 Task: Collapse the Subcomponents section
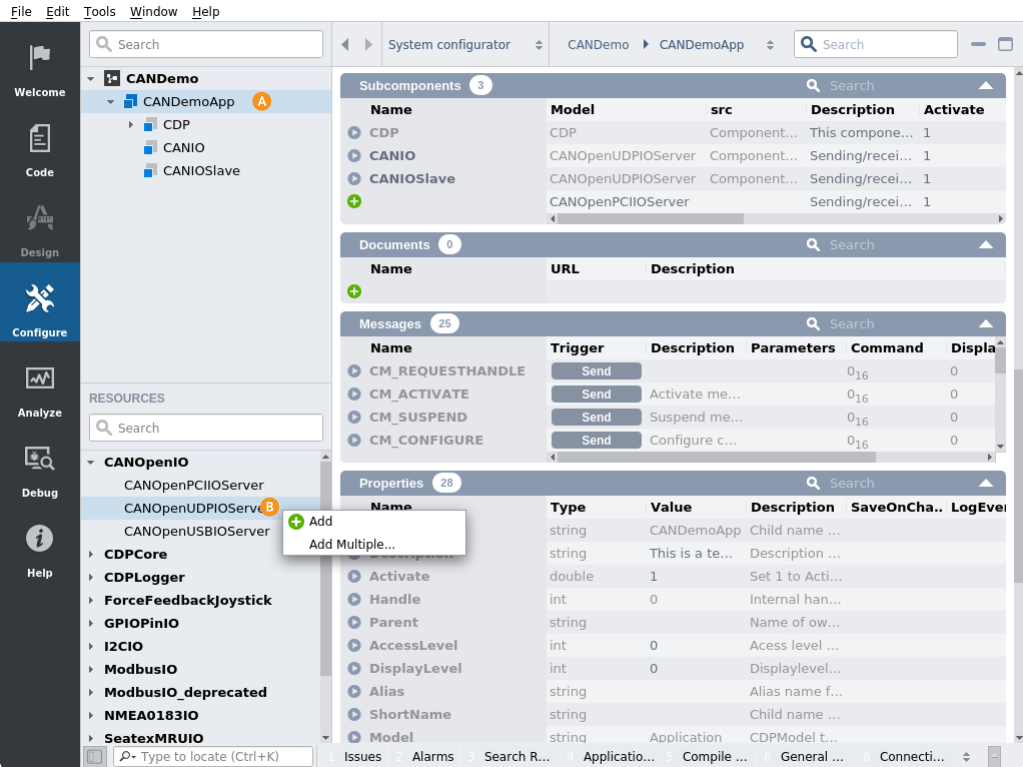(x=986, y=86)
